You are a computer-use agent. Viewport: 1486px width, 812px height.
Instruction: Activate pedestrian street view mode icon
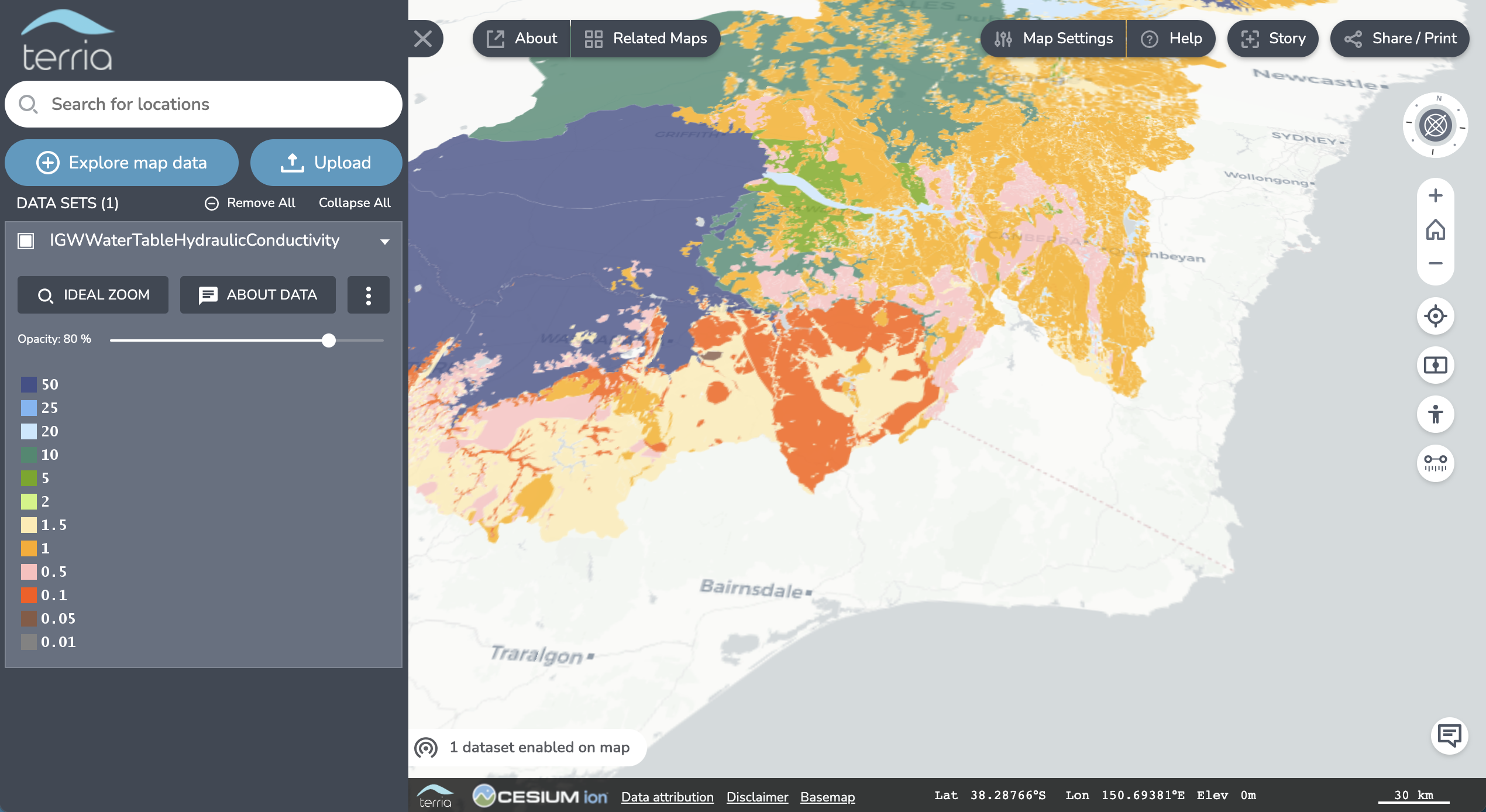(1435, 414)
